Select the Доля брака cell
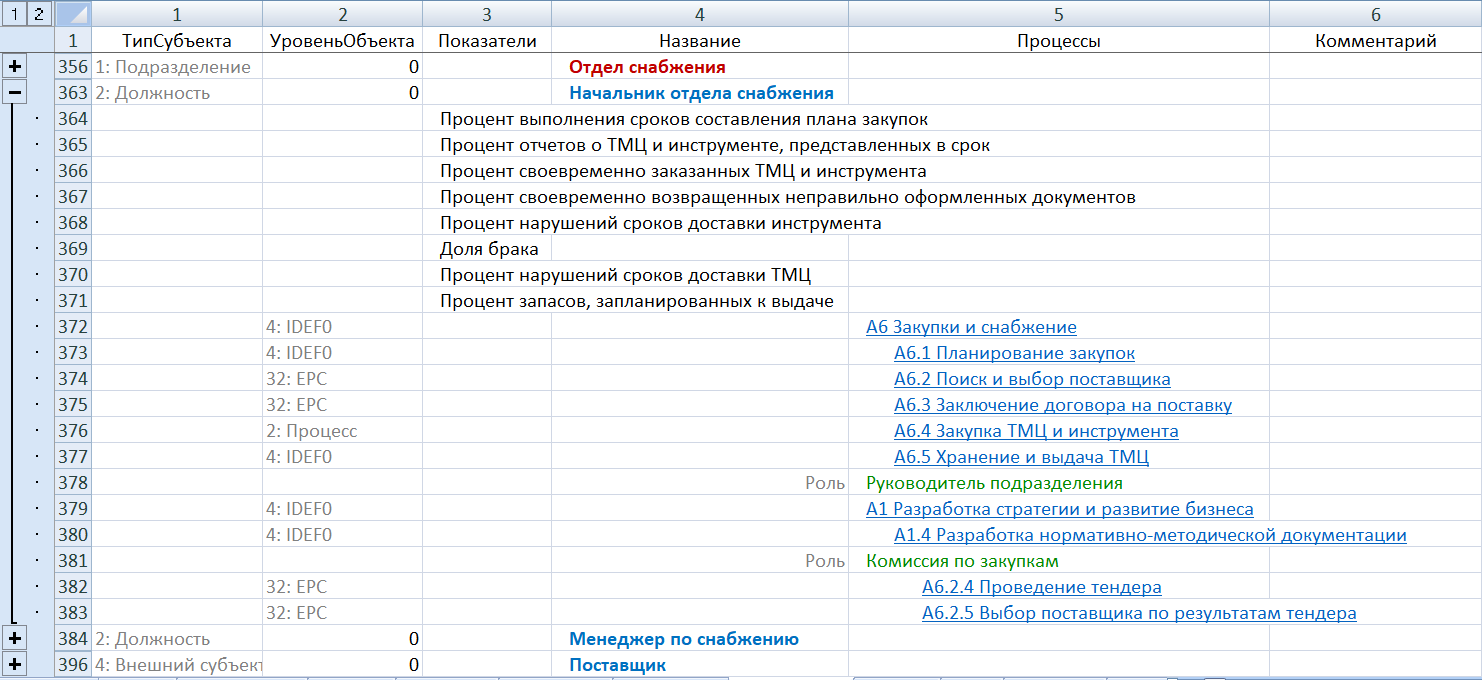 (x=489, y=249)
